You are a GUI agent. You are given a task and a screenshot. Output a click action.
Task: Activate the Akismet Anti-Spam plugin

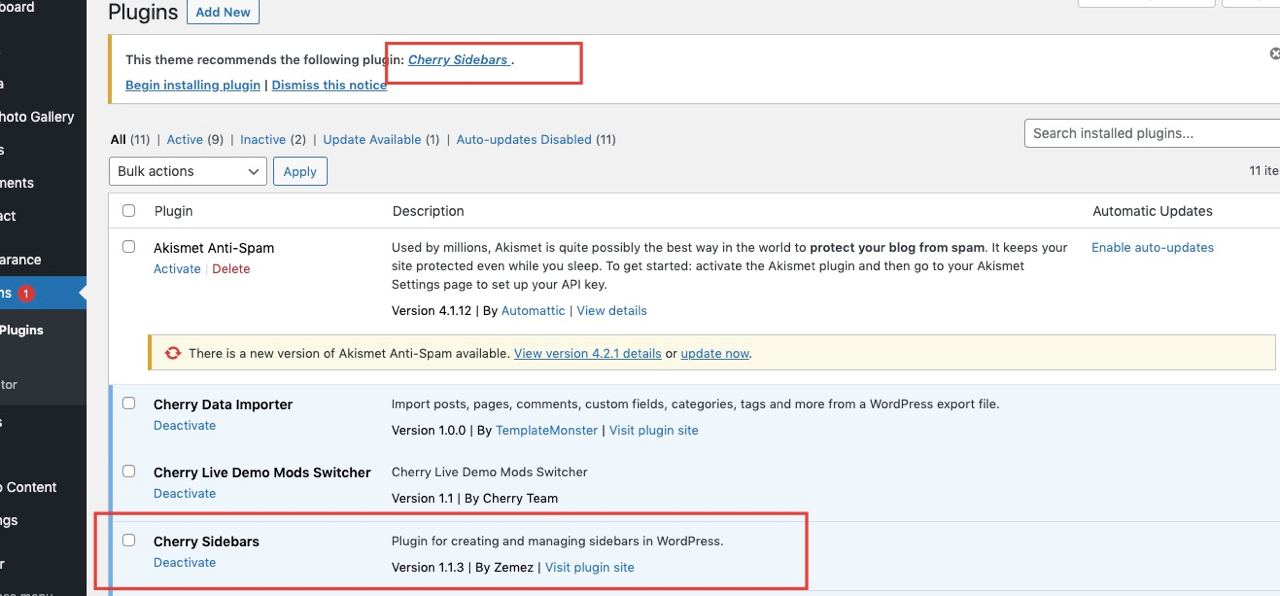point(177,269)
